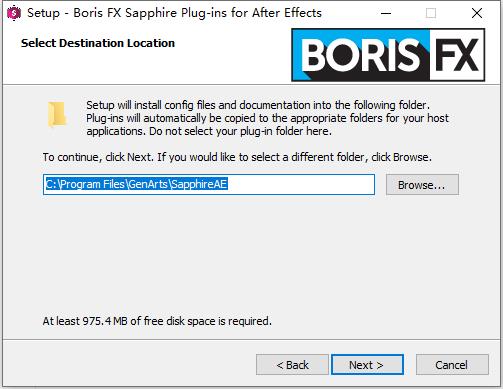
Task: Close the setup window with X
Action: (477, 13)
